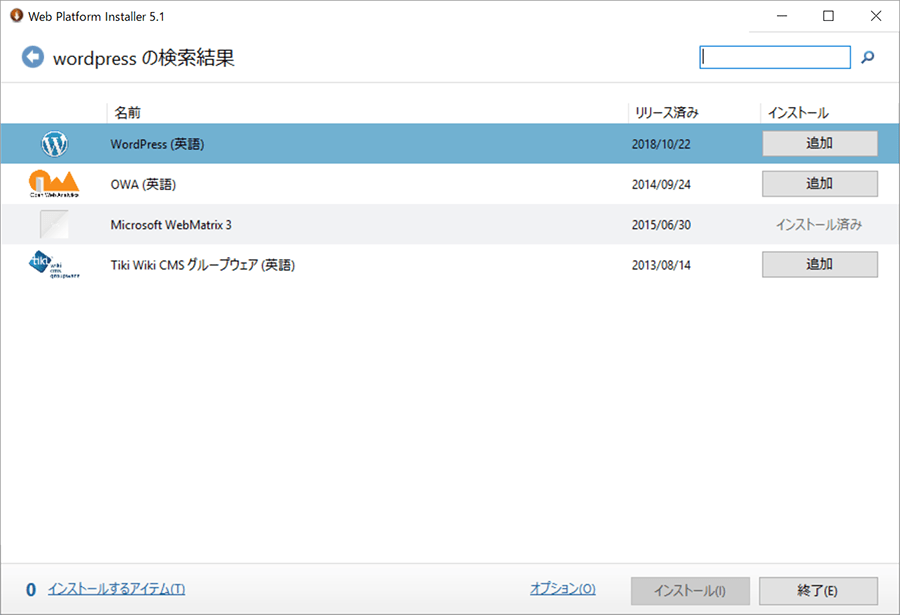Viewport: 900px width, 615px height.
Task: Open the インストールするアイテム(T) link
Action: tap(117, 589)
